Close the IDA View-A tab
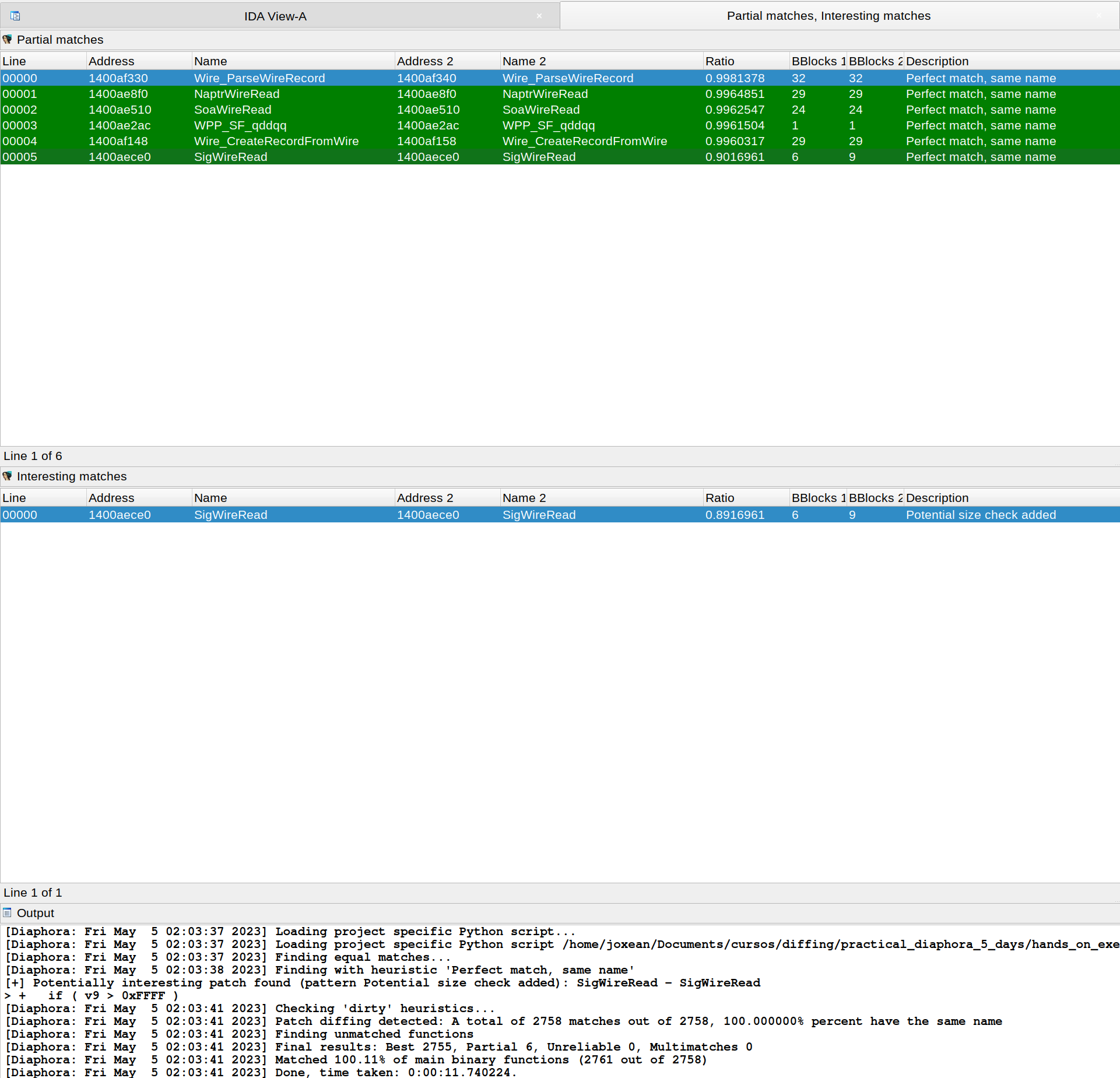1120x1078 pixels. click(539, 16)
